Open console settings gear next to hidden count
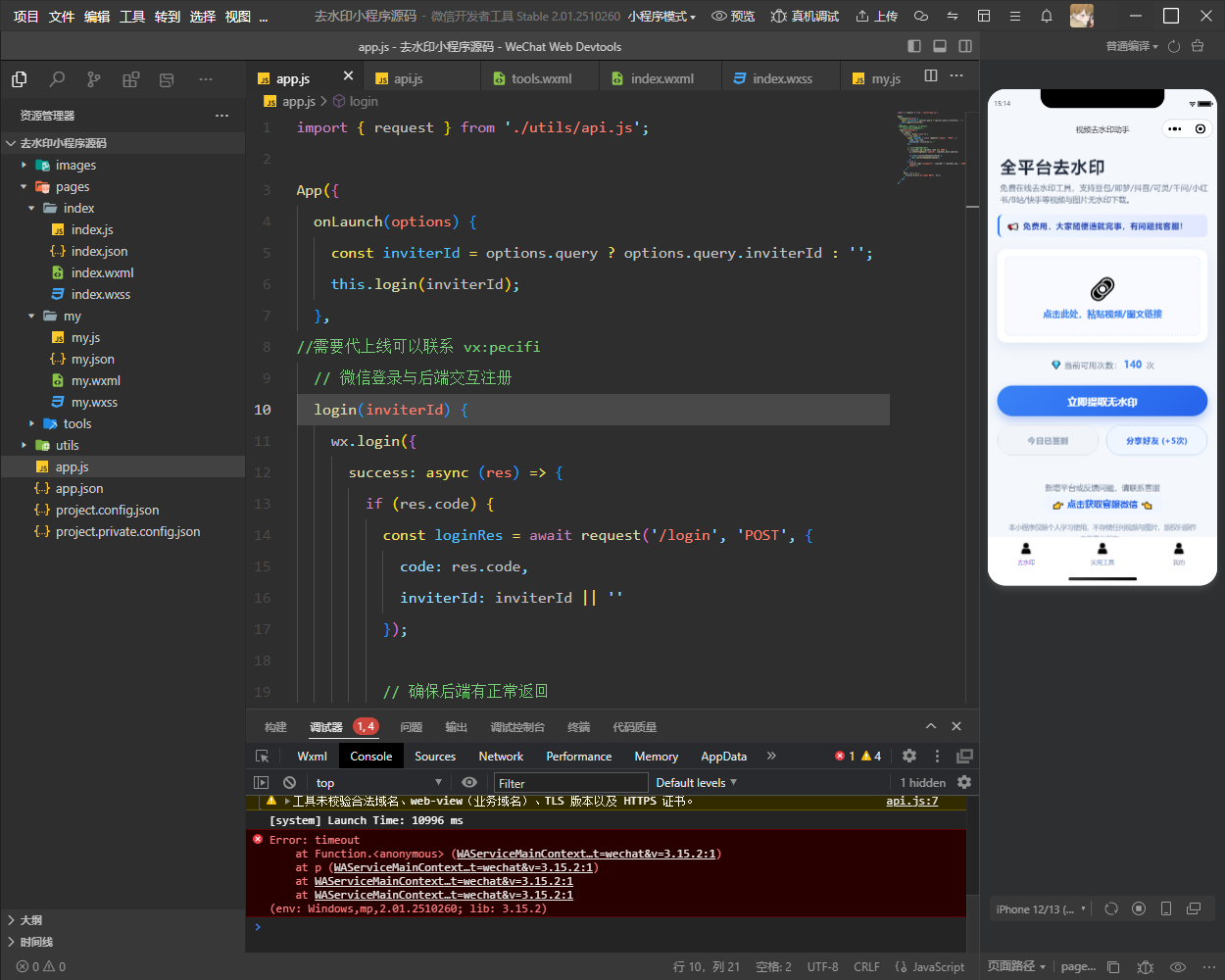 click(964, 782)
